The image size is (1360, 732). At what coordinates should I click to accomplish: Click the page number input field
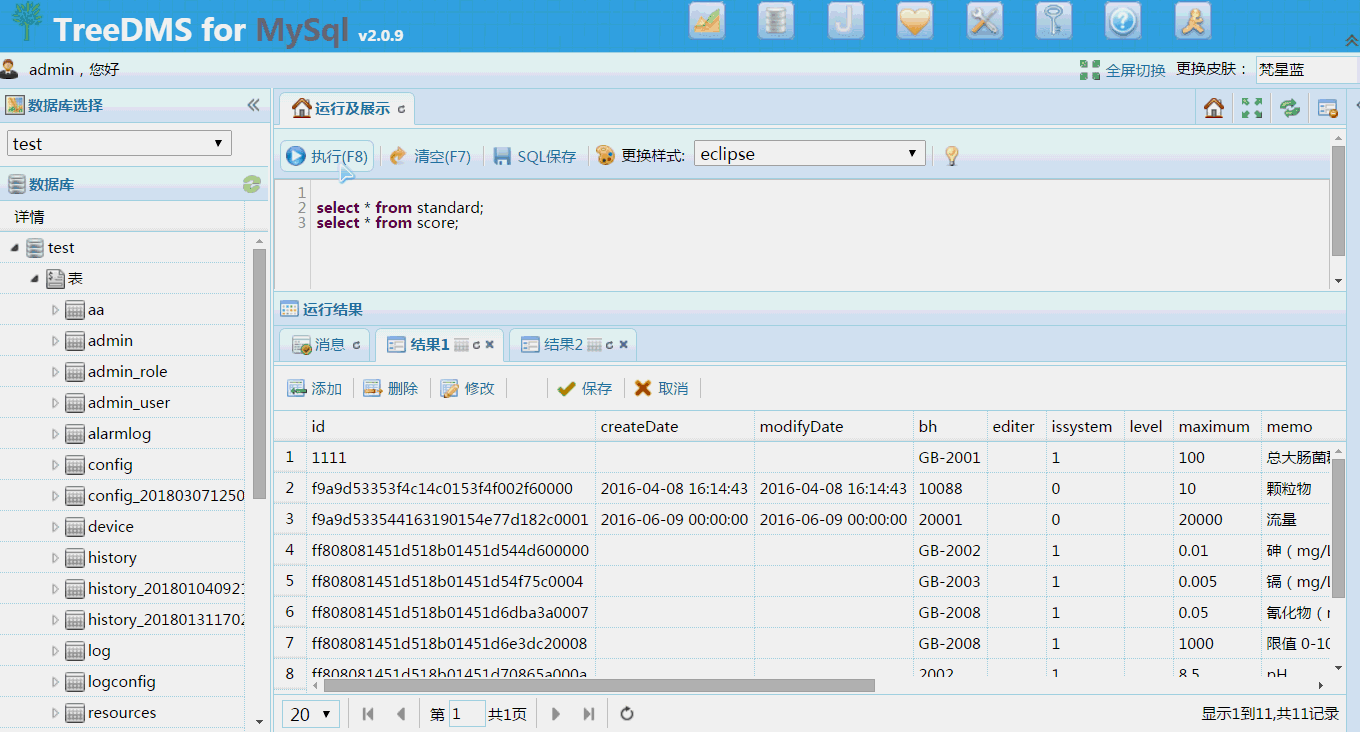466,713
